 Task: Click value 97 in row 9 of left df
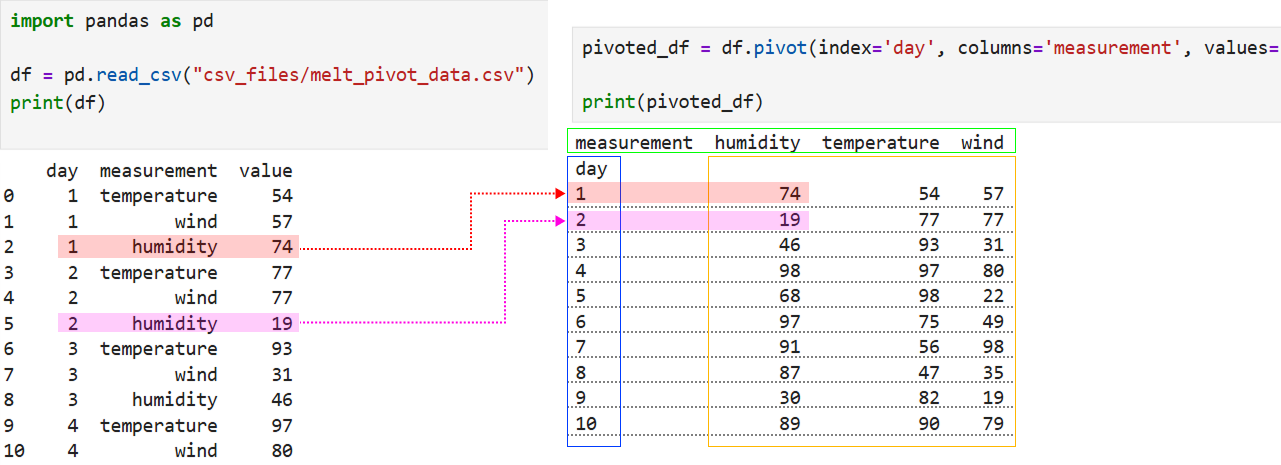281,425
